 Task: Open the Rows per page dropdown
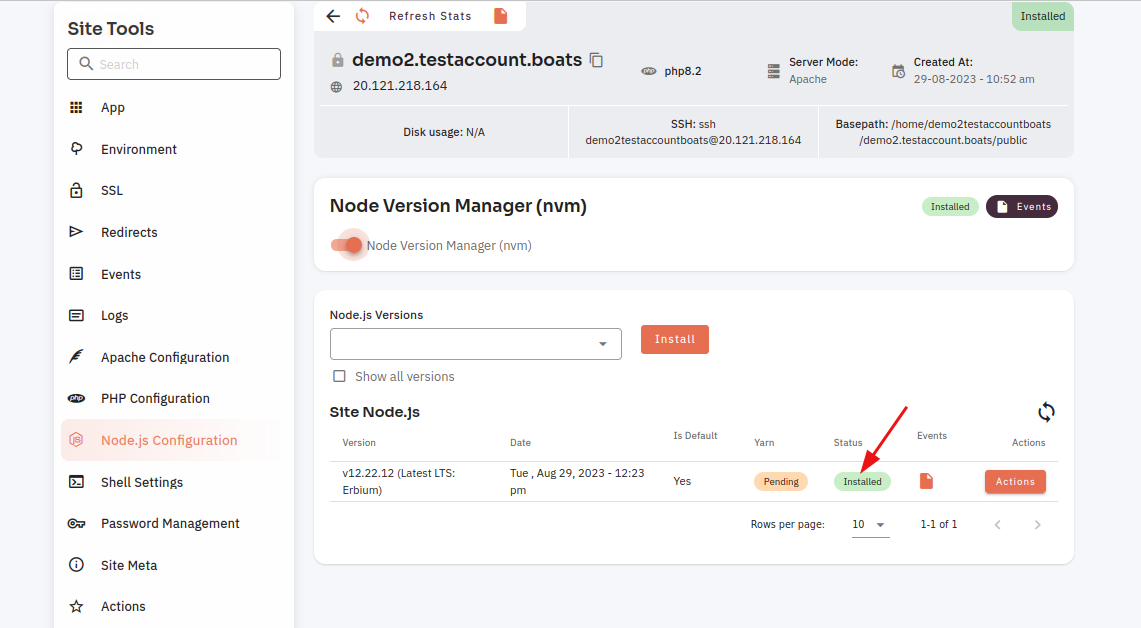click(x=870, y=525)
